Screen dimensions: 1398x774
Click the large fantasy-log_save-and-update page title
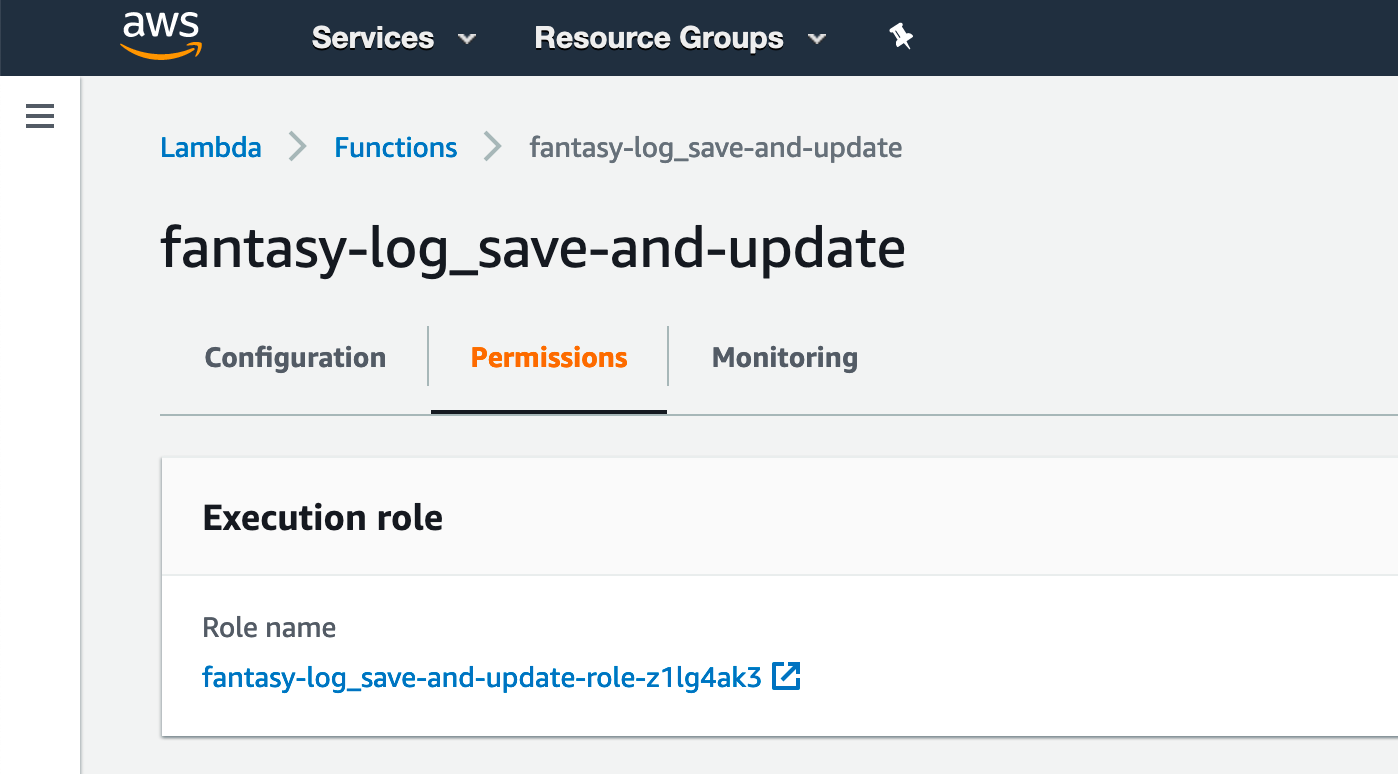(x=533, y=248)
